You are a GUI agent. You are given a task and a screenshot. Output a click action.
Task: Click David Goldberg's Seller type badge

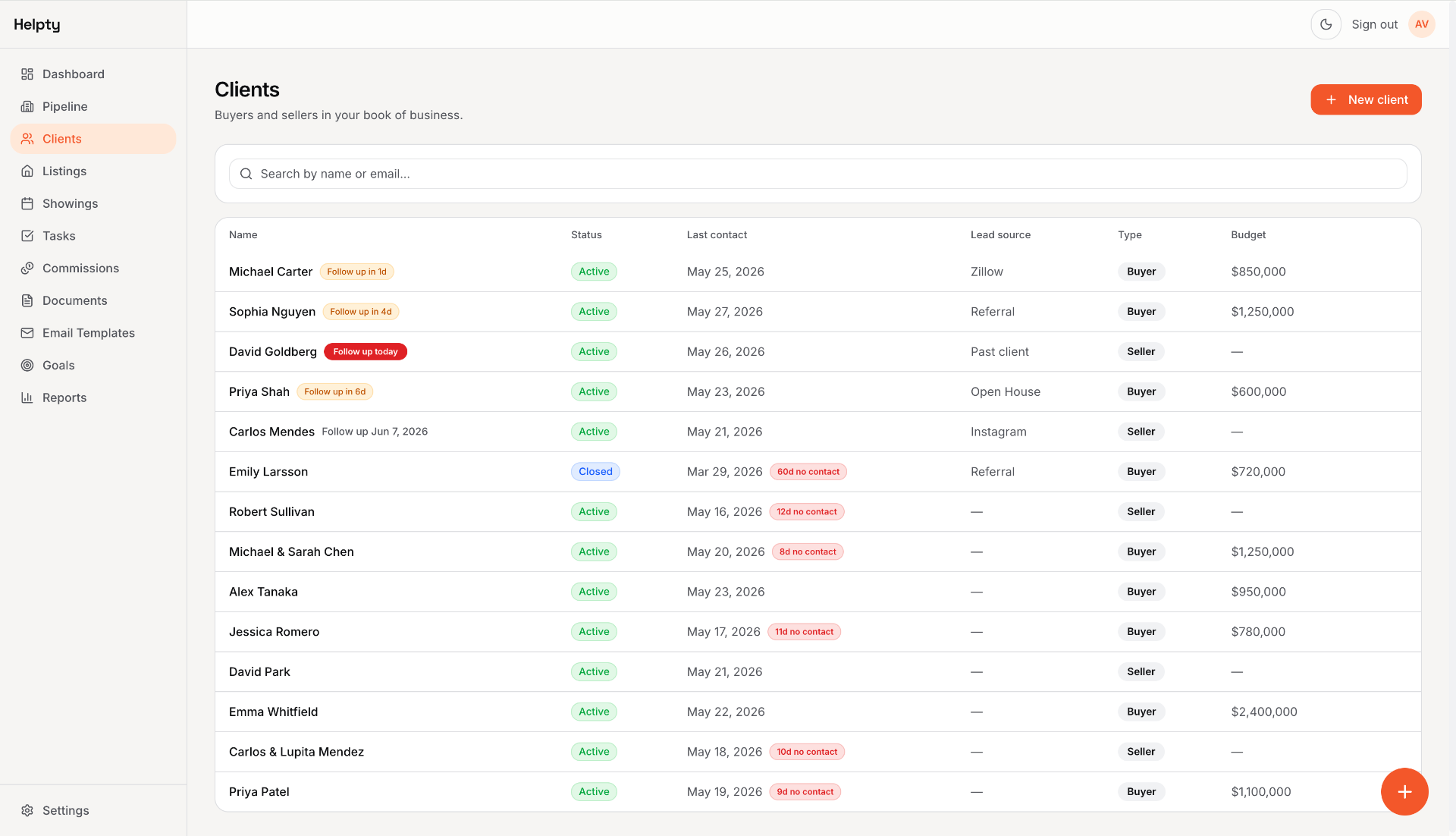(1141, 352)
